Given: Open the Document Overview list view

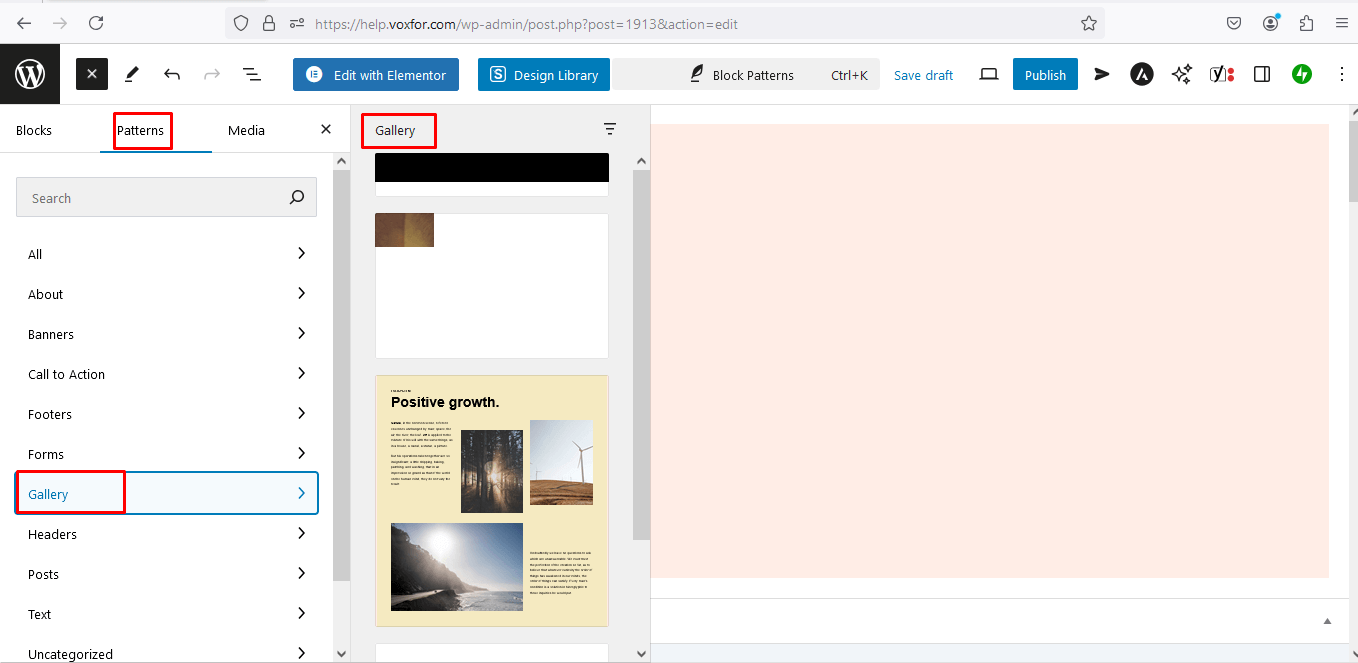Looking at the screenshot, I should point(251,74).
